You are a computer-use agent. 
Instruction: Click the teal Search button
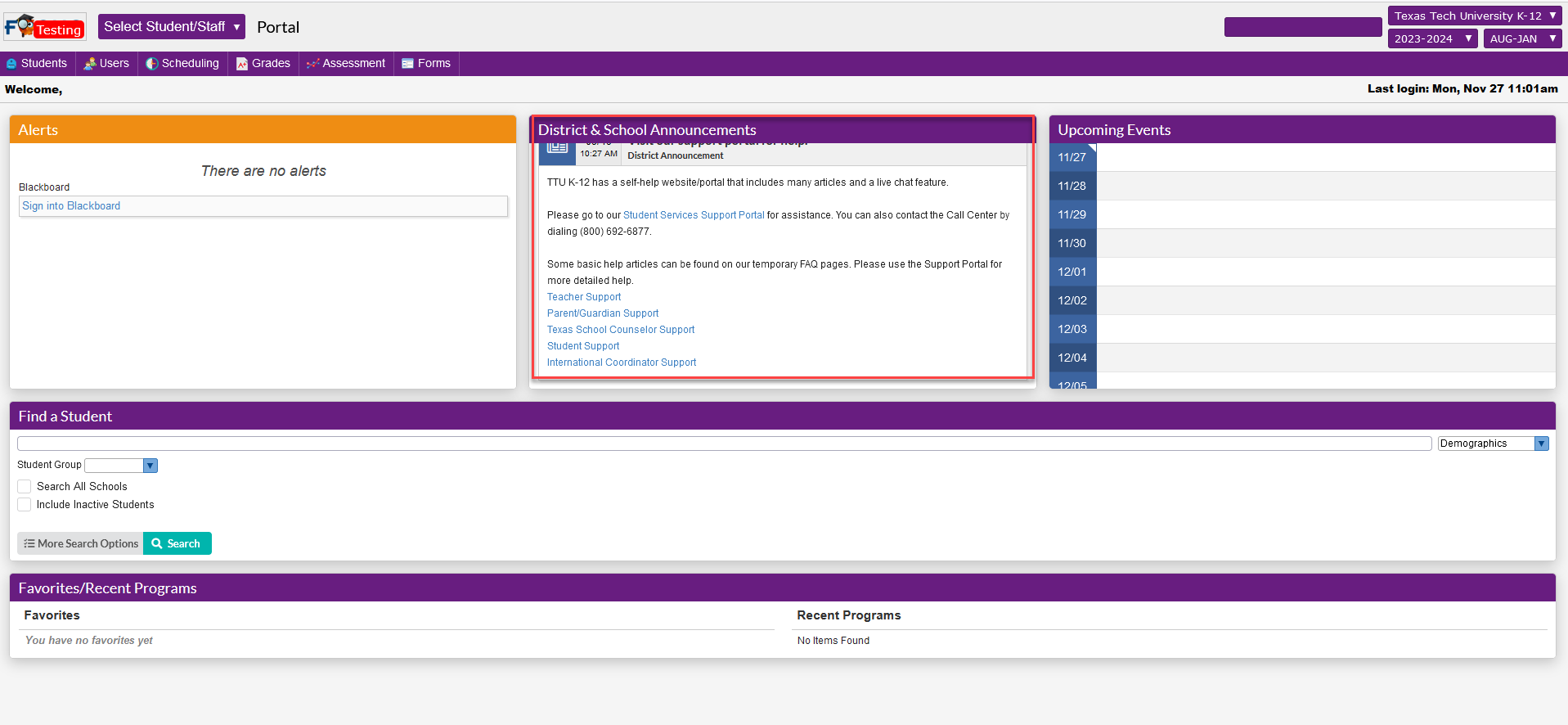(x=177, y=543)
